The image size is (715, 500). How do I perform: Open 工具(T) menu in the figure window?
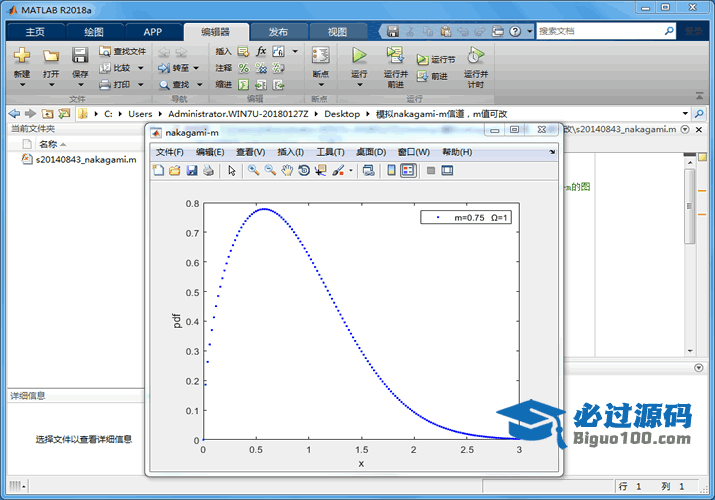click(x=331, y=152)
